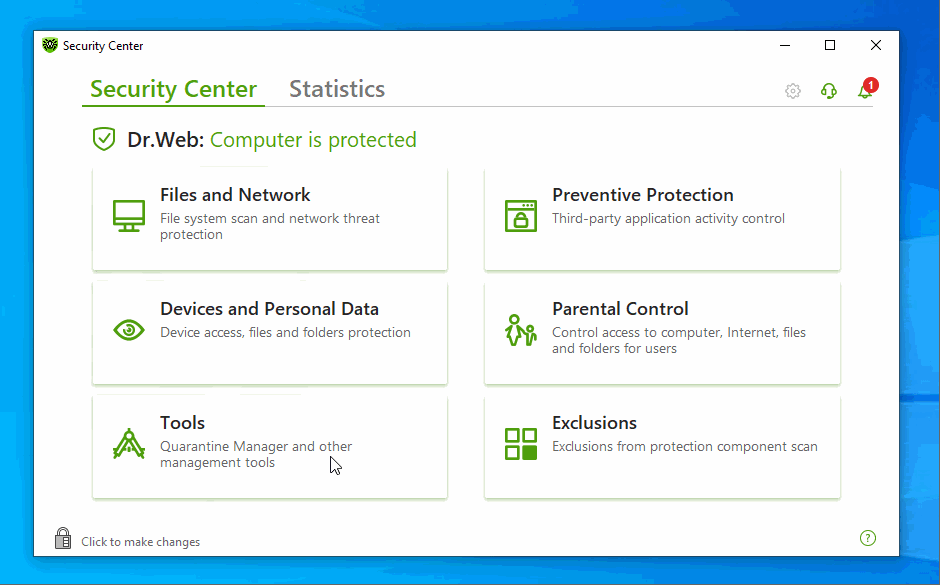Click the Exclusions squares icon
This screenshot has width=940, height=585.
[521, 444]
